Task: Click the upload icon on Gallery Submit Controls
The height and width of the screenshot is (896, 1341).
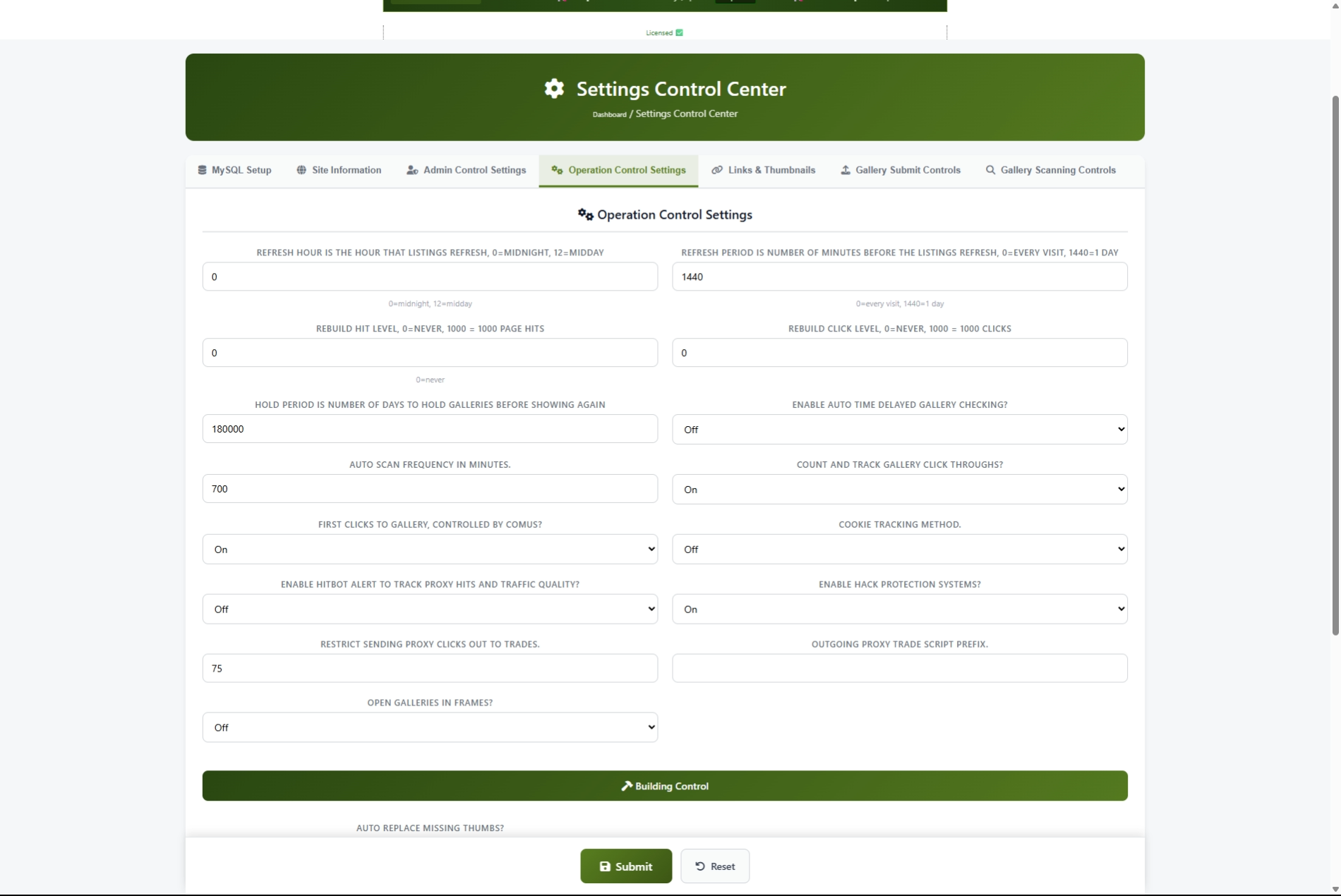Action: [846, 170]
